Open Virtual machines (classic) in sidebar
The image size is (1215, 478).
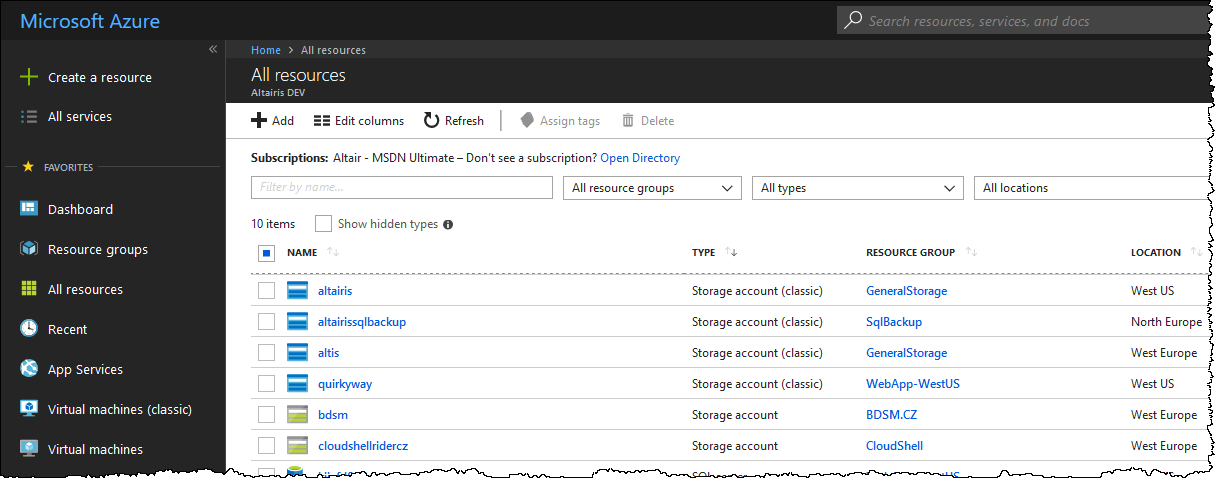click(x=119, y=409)
